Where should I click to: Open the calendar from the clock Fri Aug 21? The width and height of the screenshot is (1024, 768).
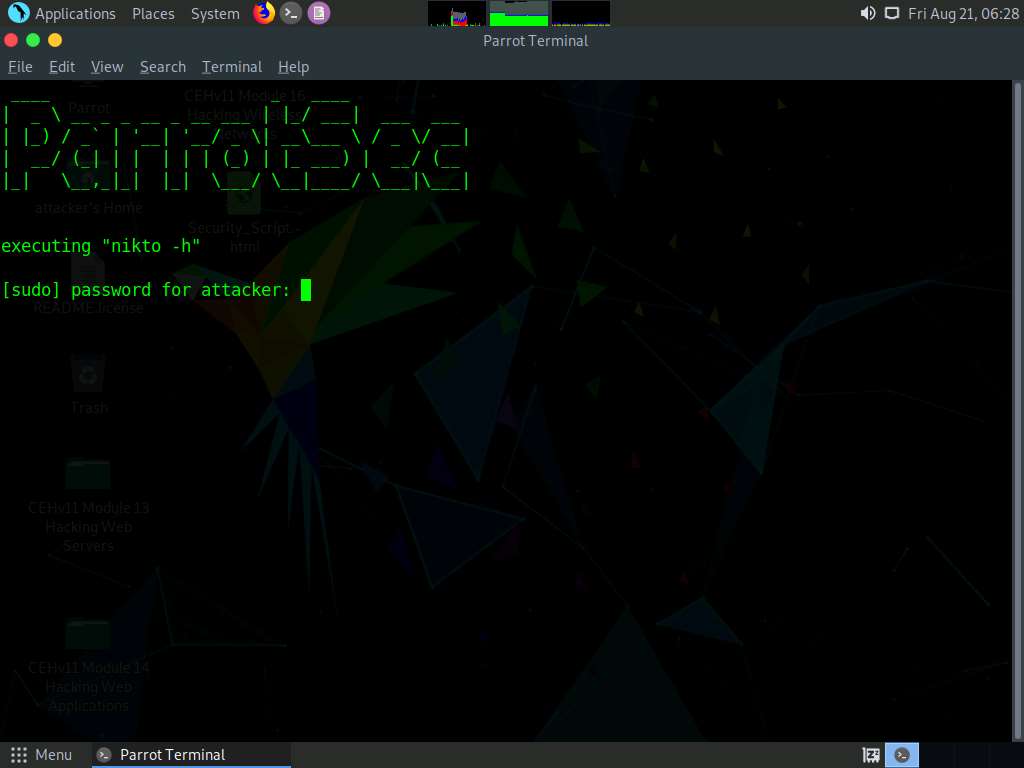pyautogui.click(x=963, y=14)
